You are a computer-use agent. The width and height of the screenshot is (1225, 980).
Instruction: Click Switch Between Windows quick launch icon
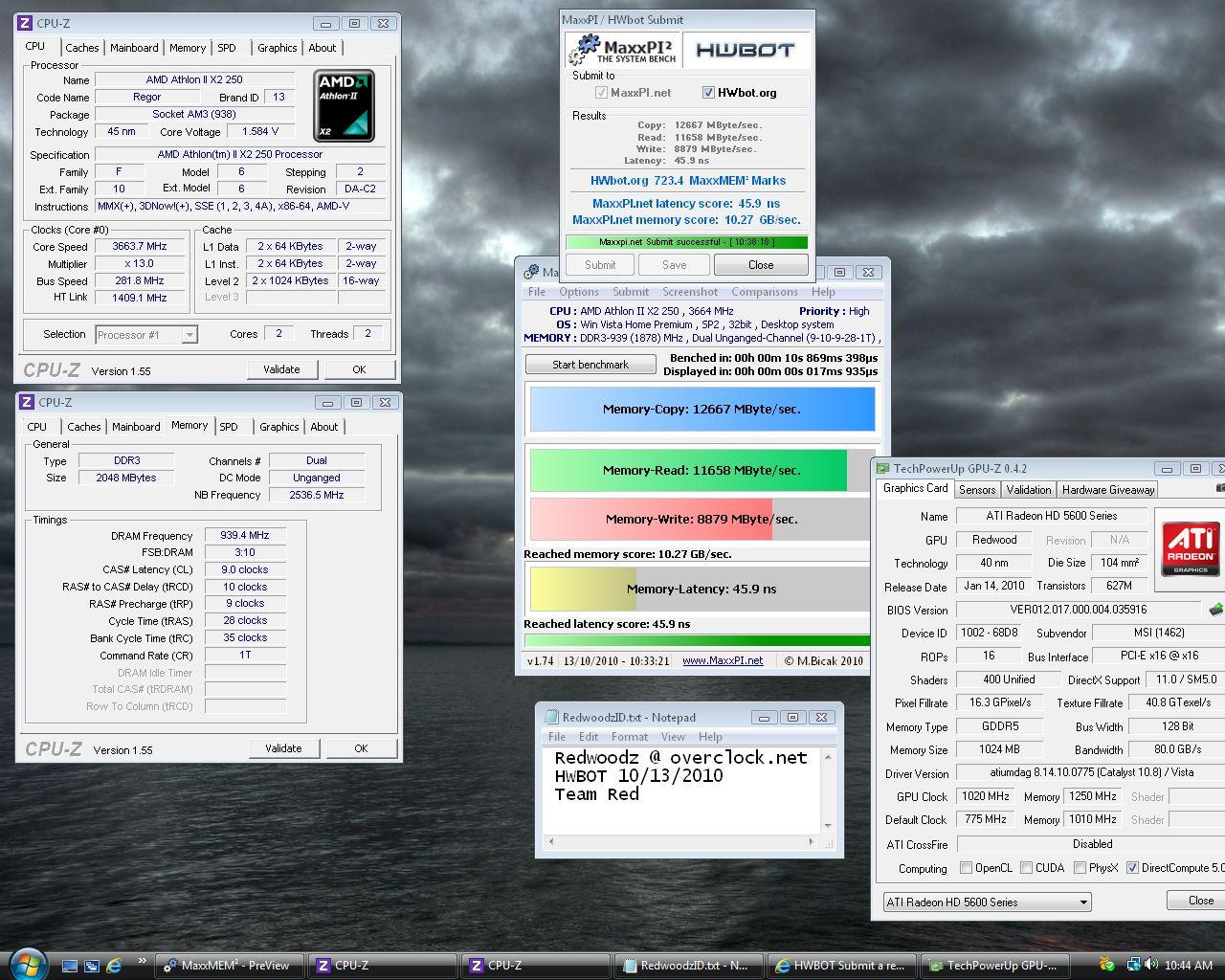92,966
